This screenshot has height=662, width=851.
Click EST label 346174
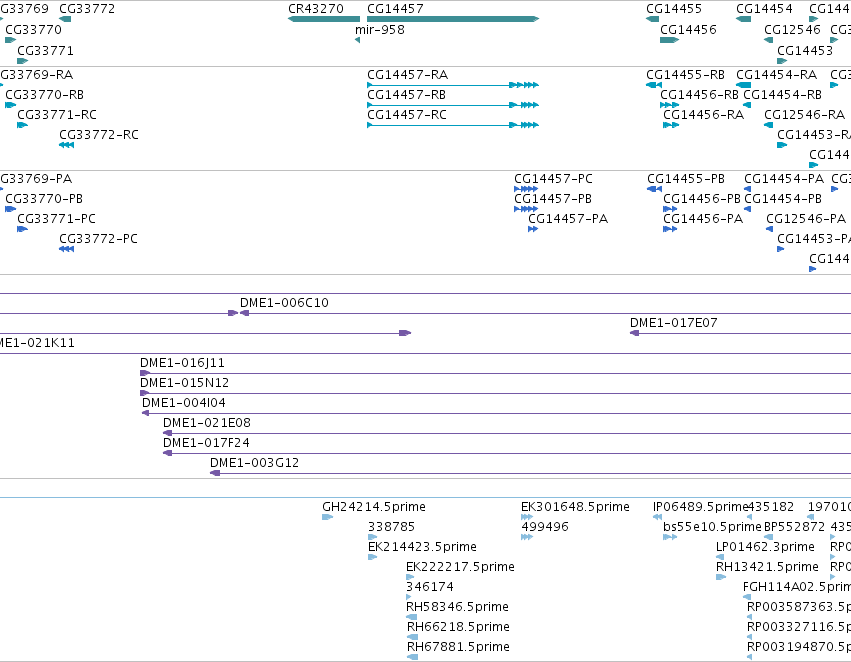tap(430, 588)
